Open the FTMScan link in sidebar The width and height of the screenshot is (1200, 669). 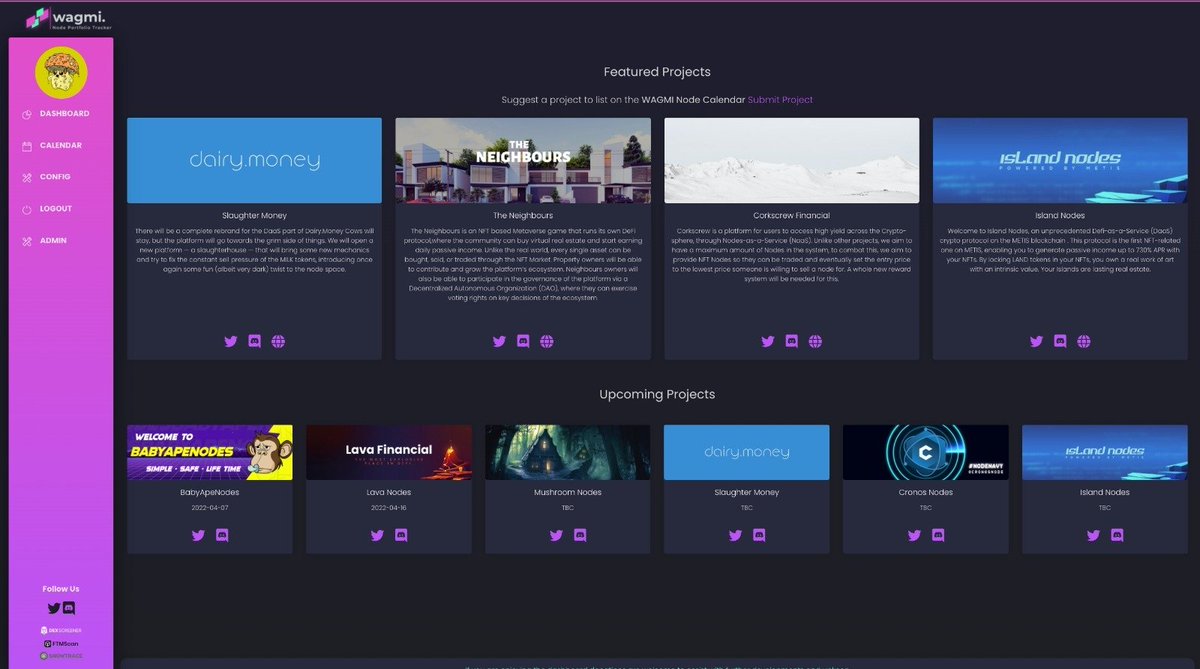pos(61,643)
